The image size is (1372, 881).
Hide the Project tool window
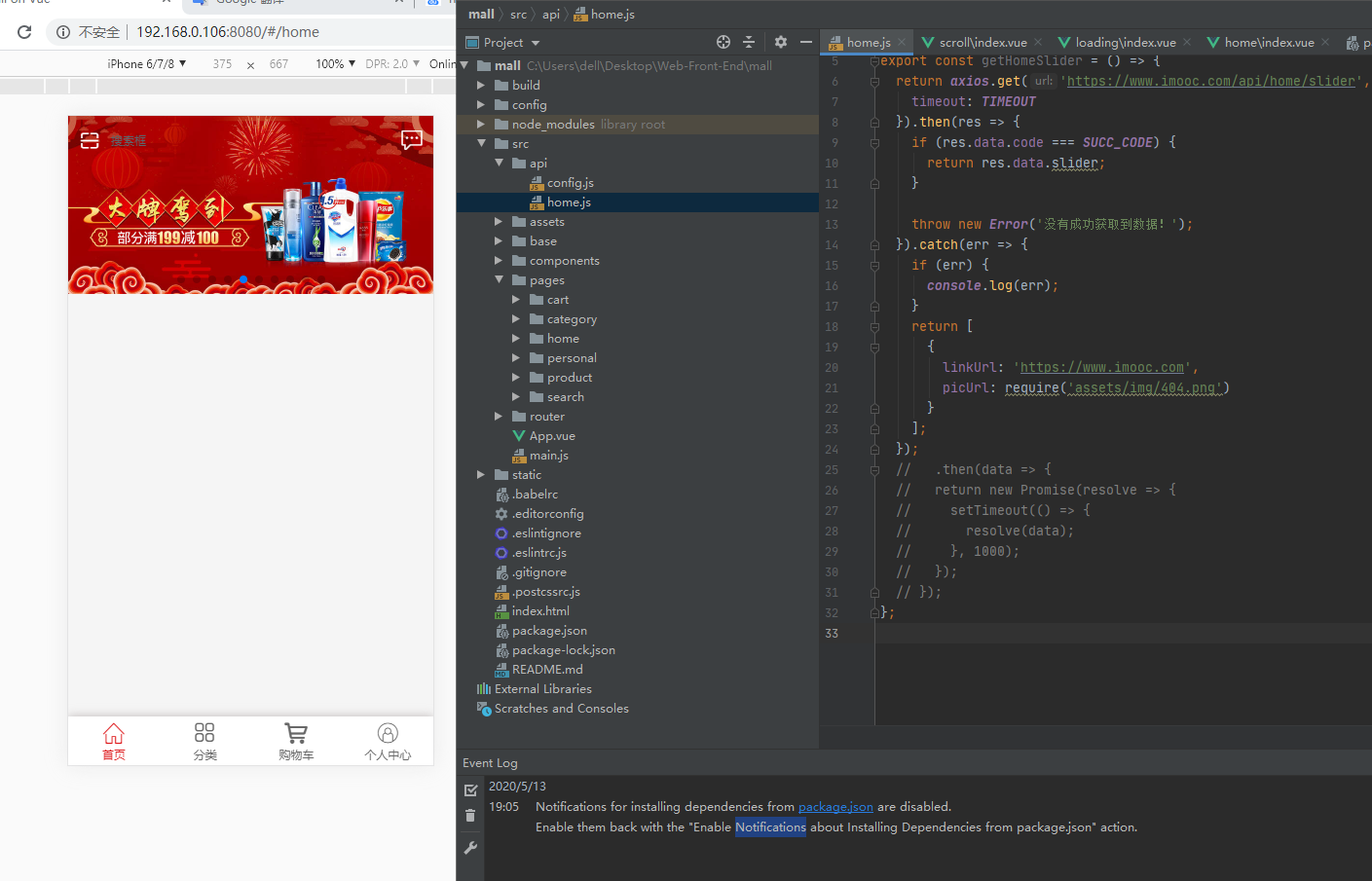[806, 42]
